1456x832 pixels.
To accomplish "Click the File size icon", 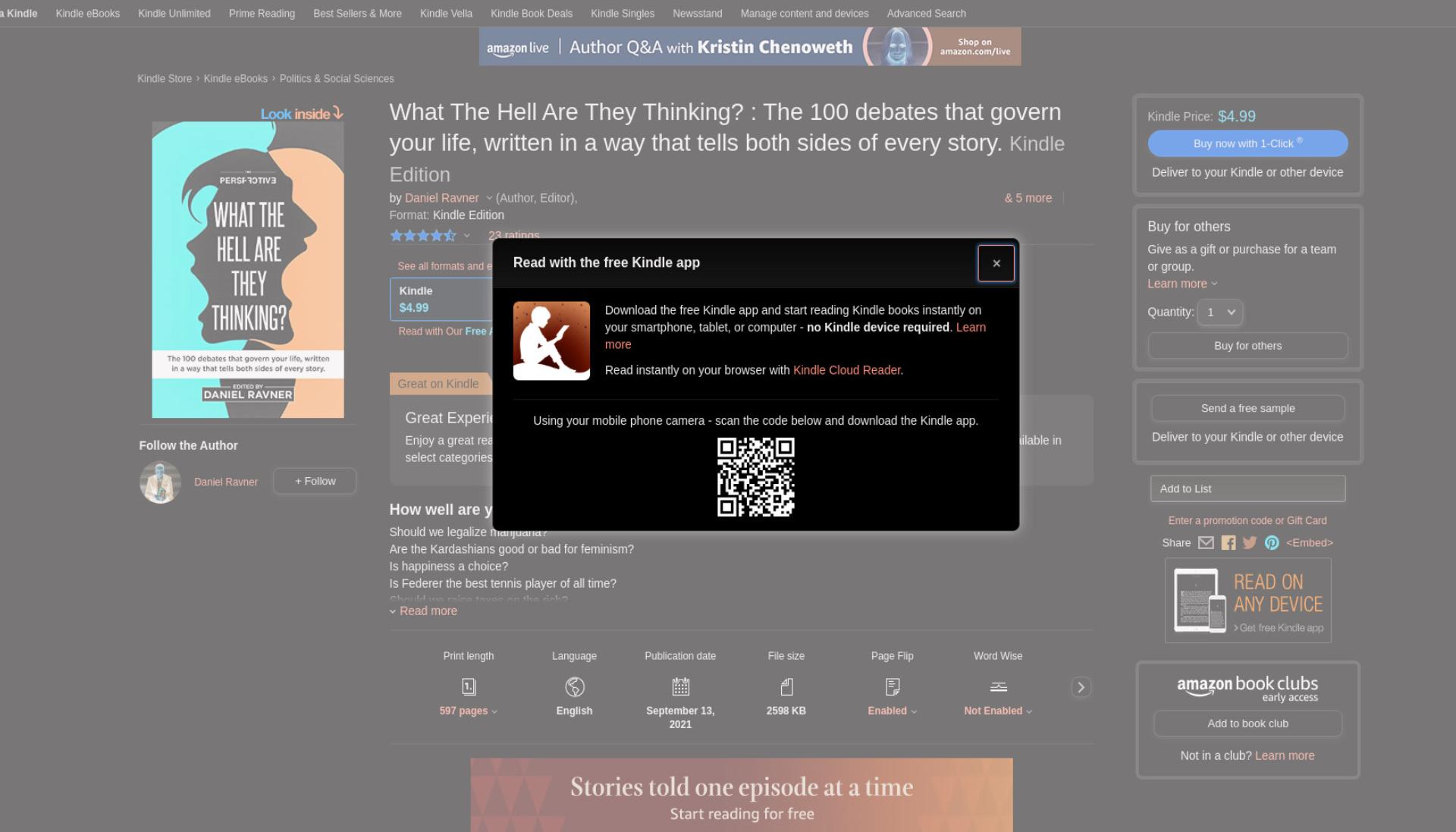I will 786,686.
